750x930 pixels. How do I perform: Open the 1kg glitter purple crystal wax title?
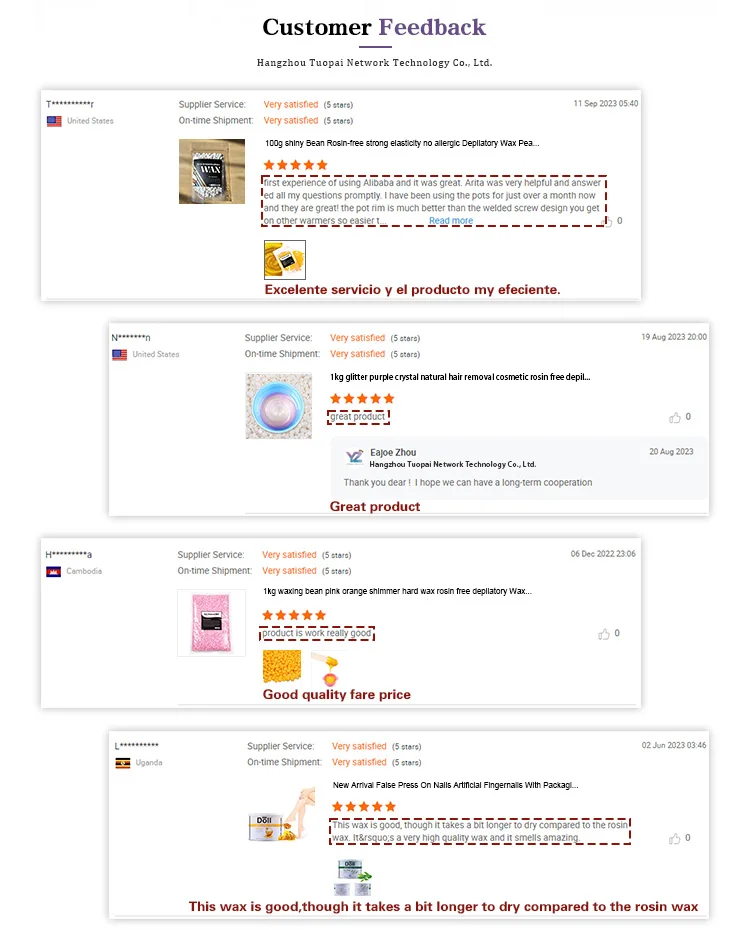click(460, 377)
